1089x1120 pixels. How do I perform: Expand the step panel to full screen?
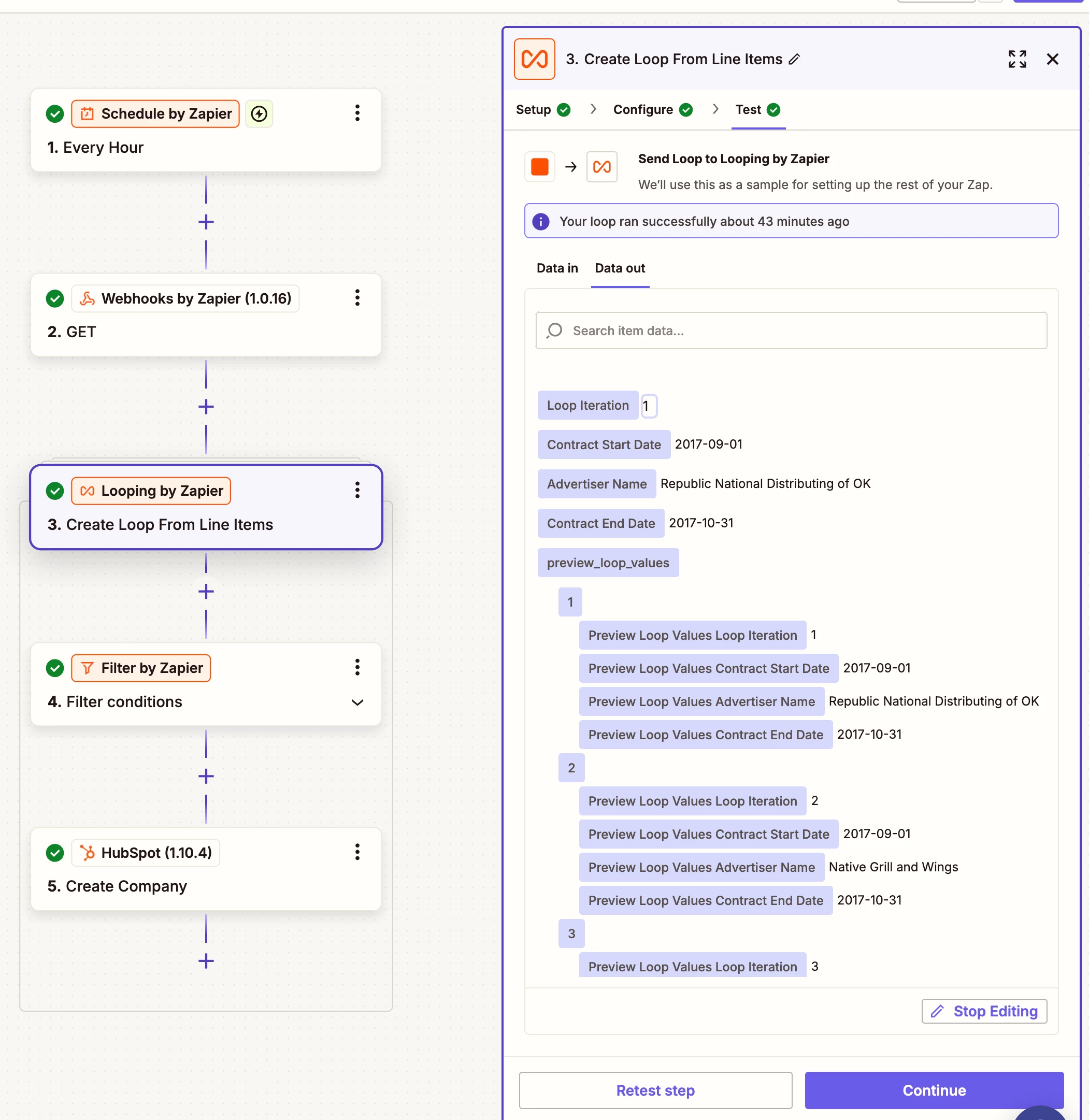[x=1017, y=59]
